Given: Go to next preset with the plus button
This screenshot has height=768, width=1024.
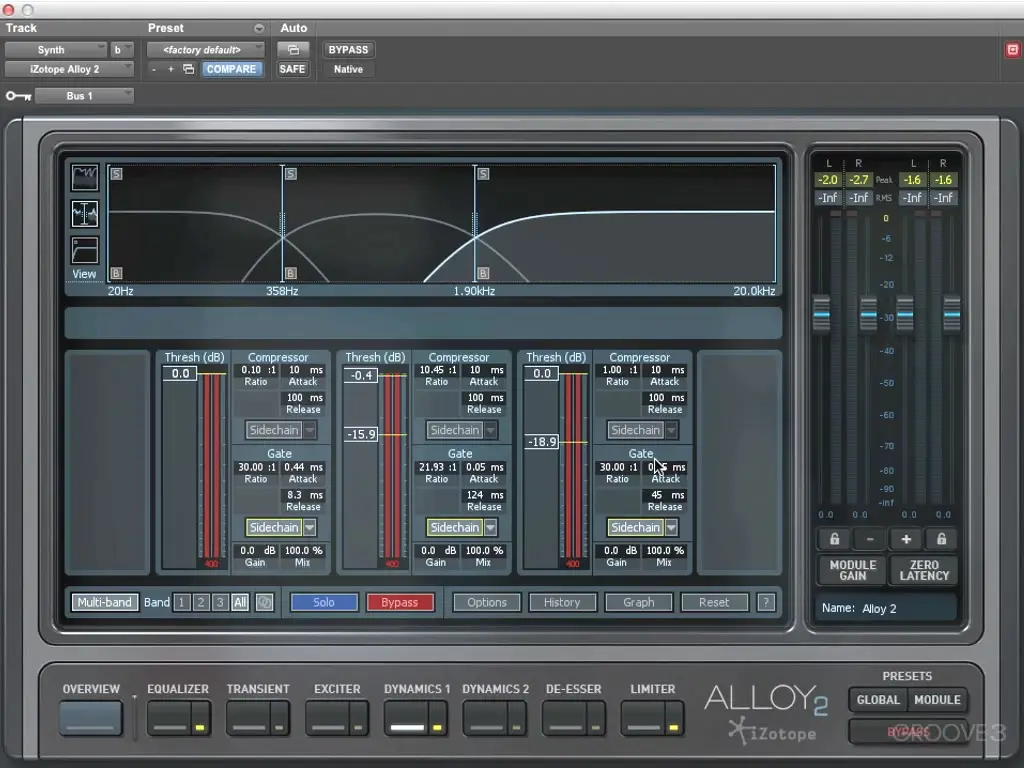Looking at the screenshot, I should 170,69.
